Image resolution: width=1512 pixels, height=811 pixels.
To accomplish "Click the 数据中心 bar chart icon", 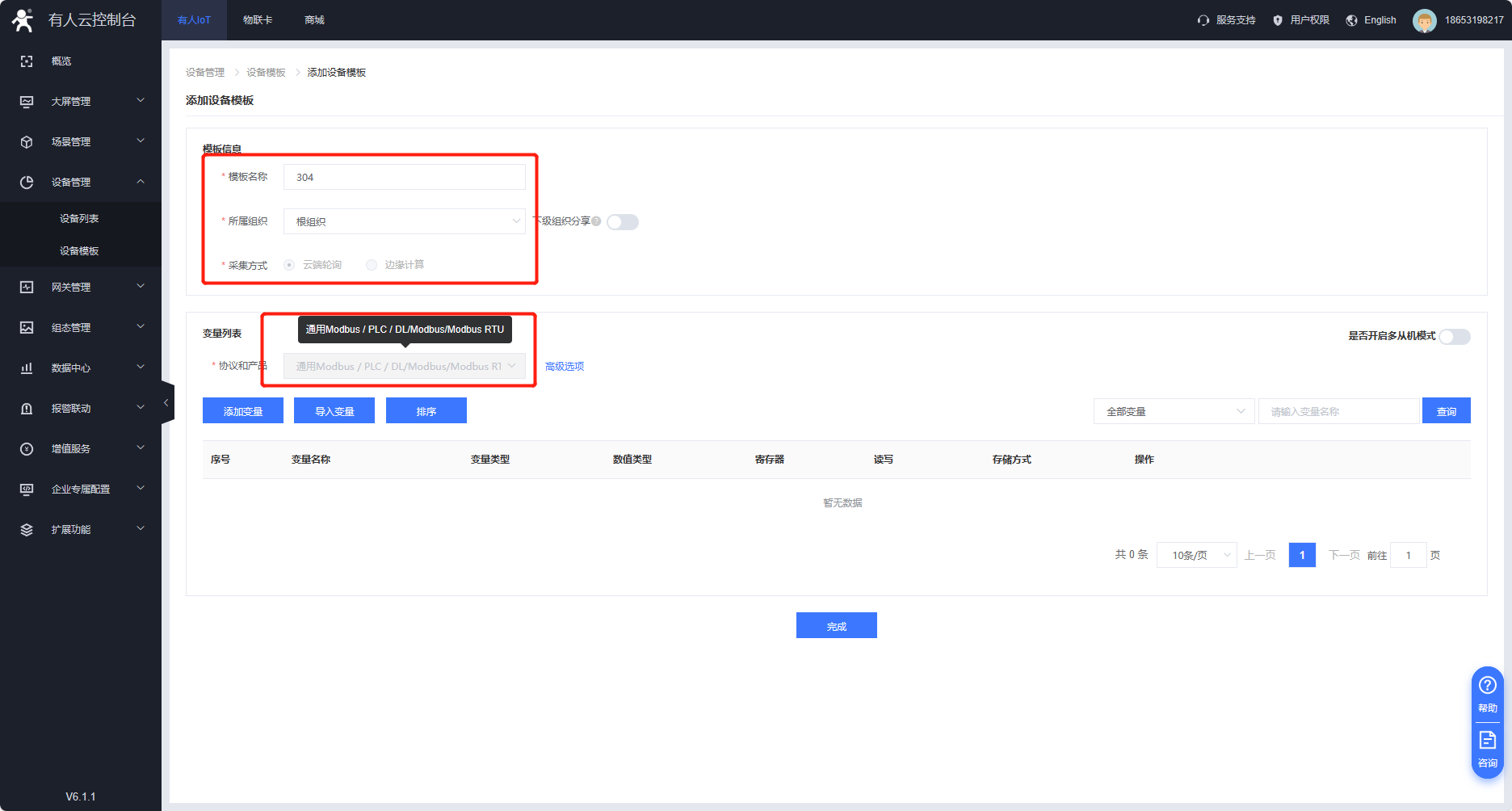I will point(27,368).
